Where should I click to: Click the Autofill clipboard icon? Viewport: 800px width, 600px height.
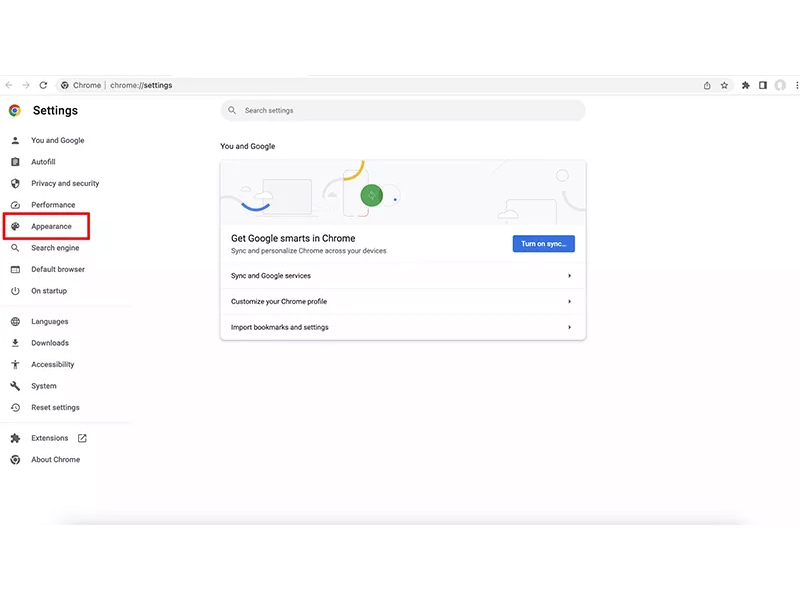click(15, 162)
